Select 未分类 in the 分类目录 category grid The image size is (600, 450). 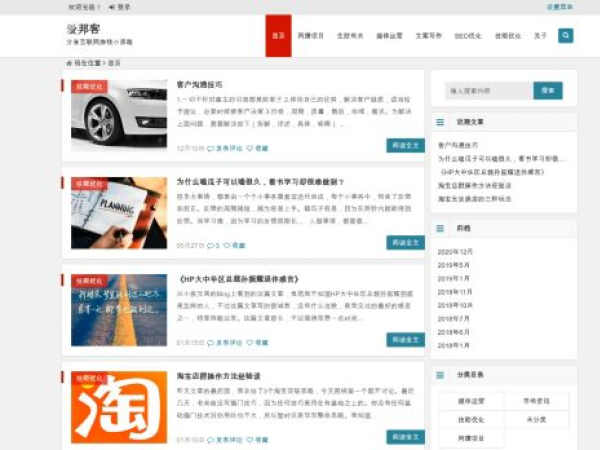(x=536, y=420)
